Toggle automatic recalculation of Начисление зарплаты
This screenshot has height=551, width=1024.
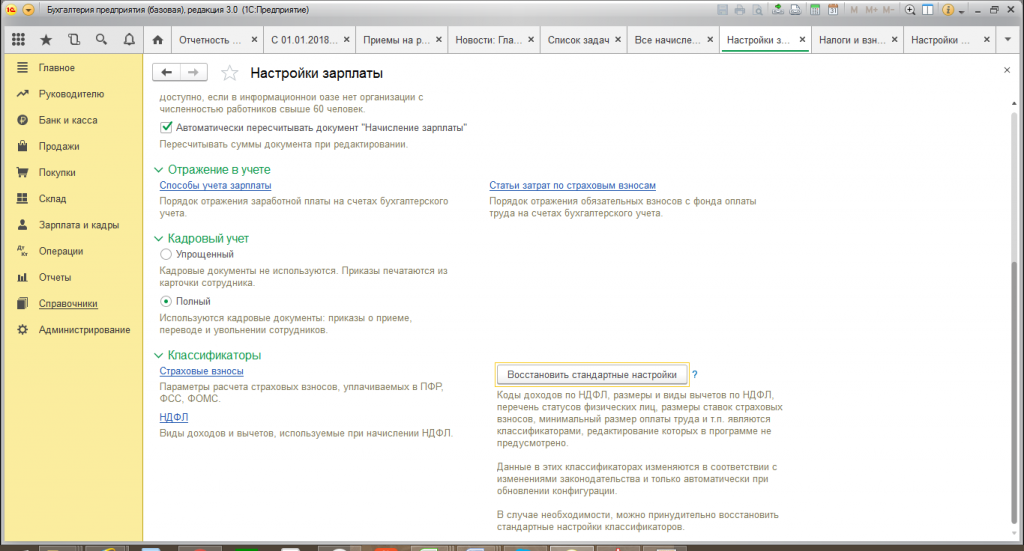pos(167,127)
